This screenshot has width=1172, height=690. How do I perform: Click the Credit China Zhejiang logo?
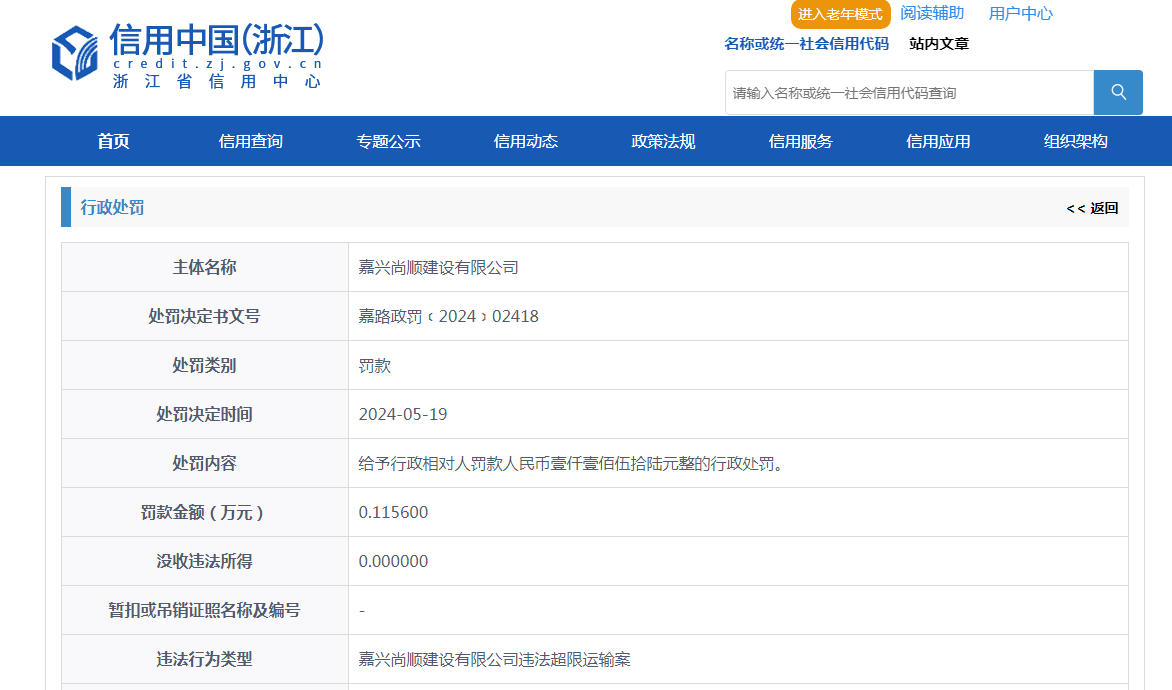pyautogui.click(x=188, y=56)
